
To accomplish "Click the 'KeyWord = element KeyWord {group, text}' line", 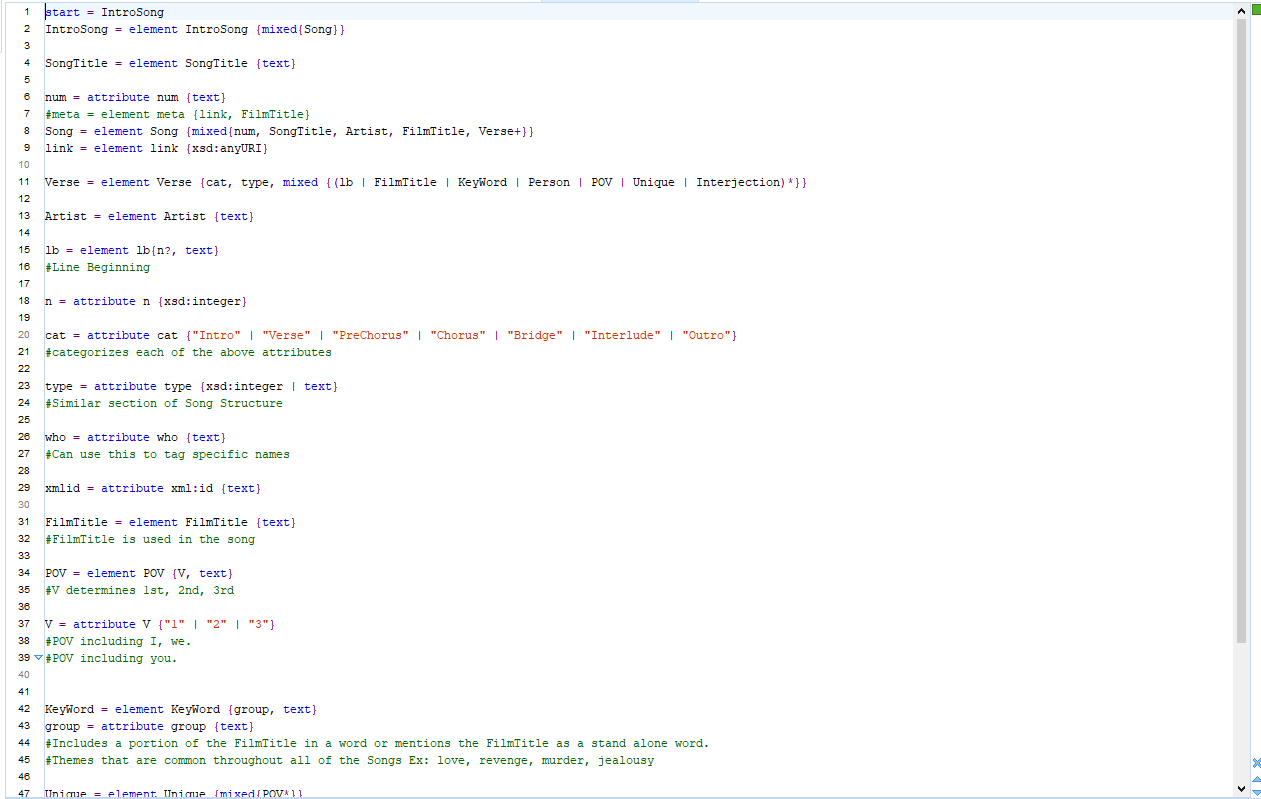I will coord(181,709).
